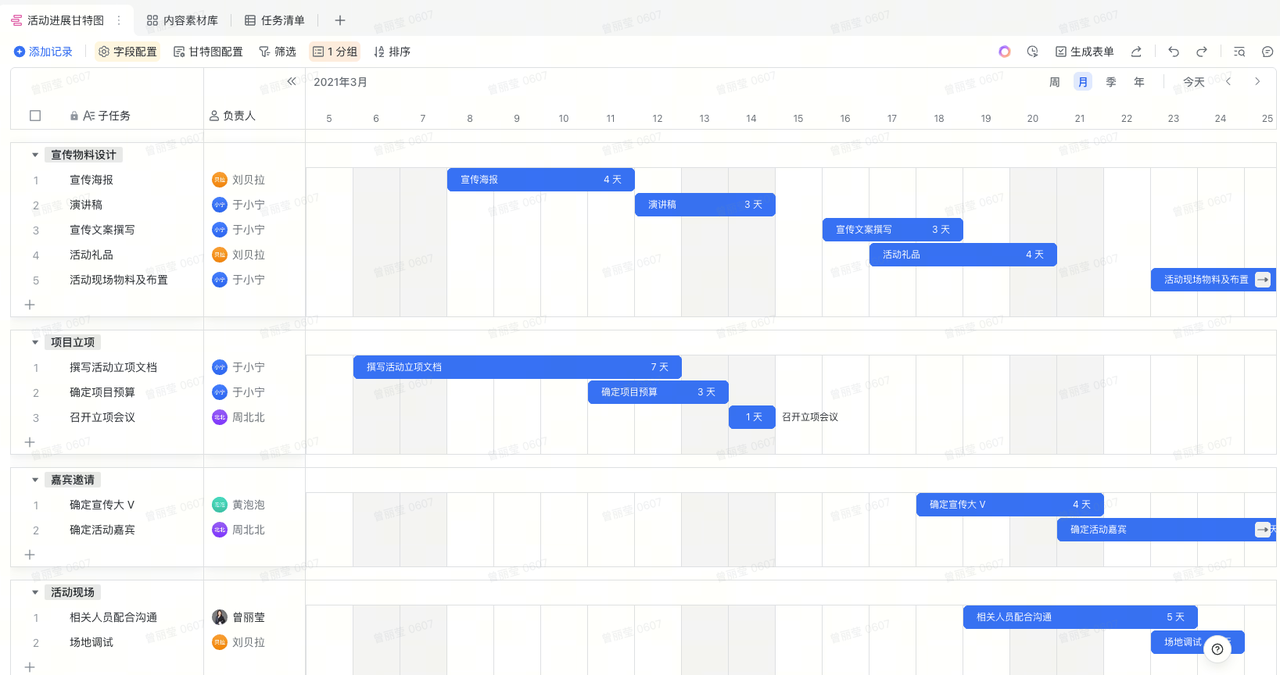This screenshot has width=1280, height=675.
Task: Click the help question mark button
Action: pos(1217,649)
